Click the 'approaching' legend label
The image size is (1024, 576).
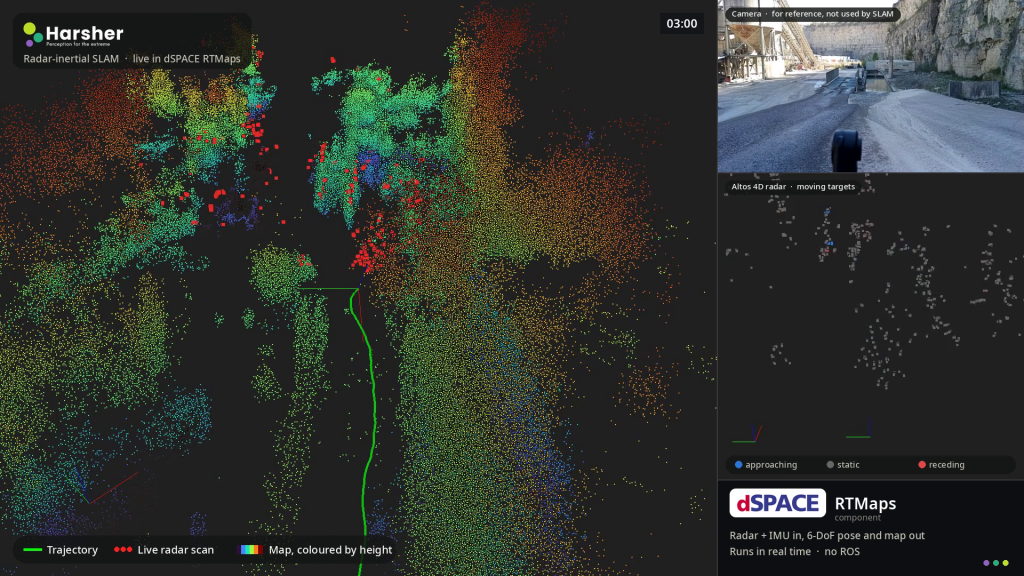[x=771, y=465]
